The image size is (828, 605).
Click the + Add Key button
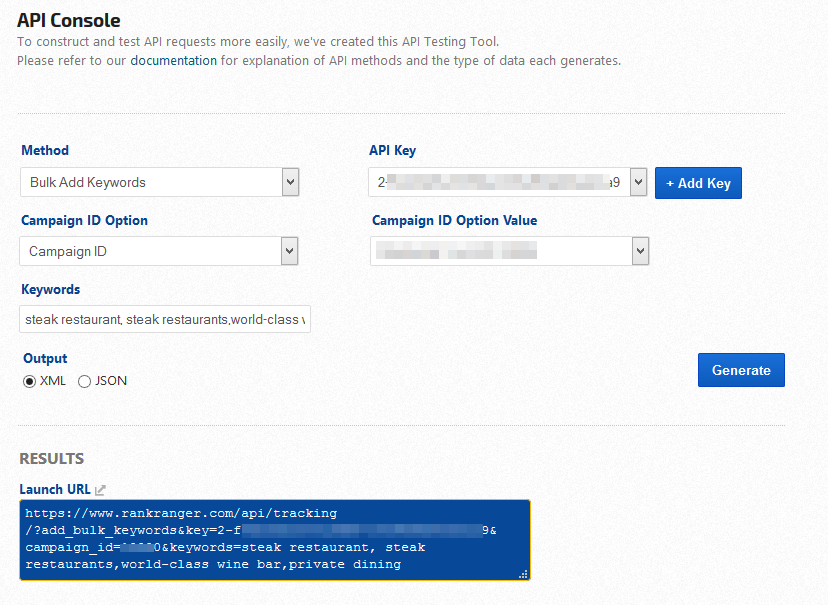(x=698, y=183)
